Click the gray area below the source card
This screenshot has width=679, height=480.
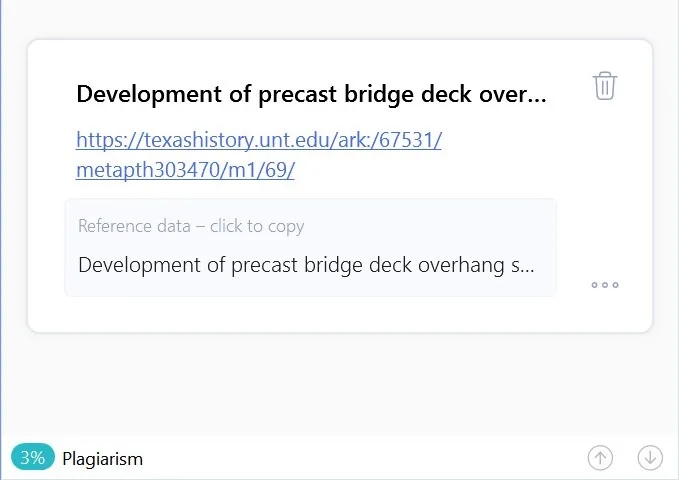point(340,385)
